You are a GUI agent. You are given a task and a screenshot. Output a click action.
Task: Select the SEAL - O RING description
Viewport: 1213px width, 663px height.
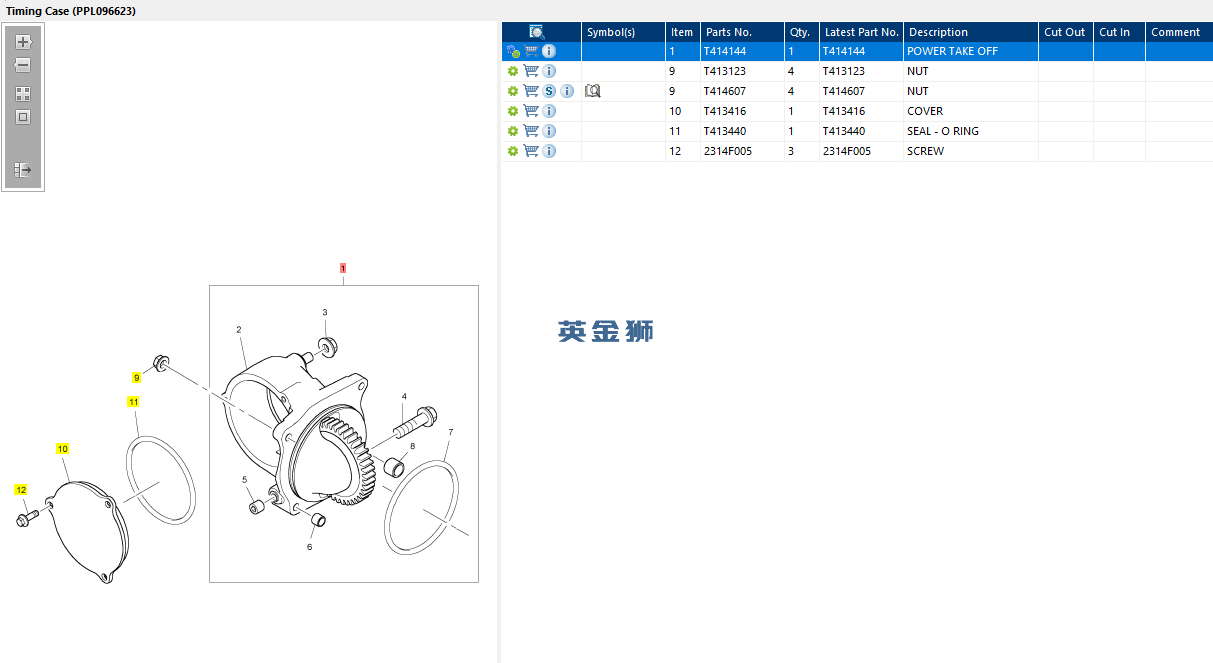[x=943, y=131]
